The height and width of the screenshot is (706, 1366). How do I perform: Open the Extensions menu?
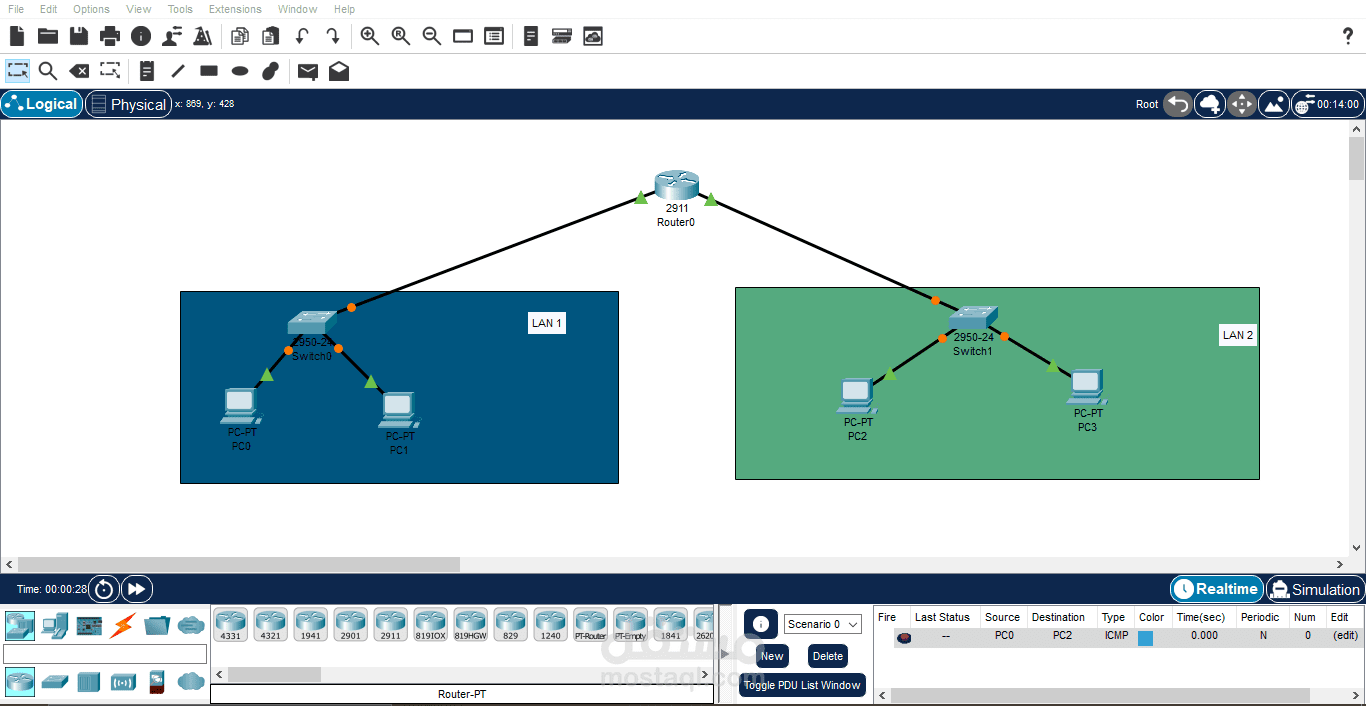click(x=235, y=9)
